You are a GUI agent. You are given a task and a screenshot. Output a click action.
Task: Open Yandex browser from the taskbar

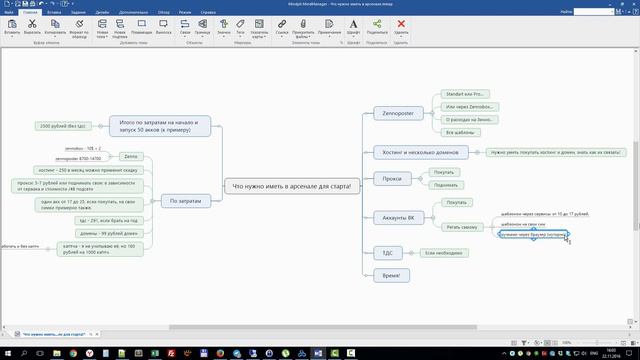click(x=89, y=353)
